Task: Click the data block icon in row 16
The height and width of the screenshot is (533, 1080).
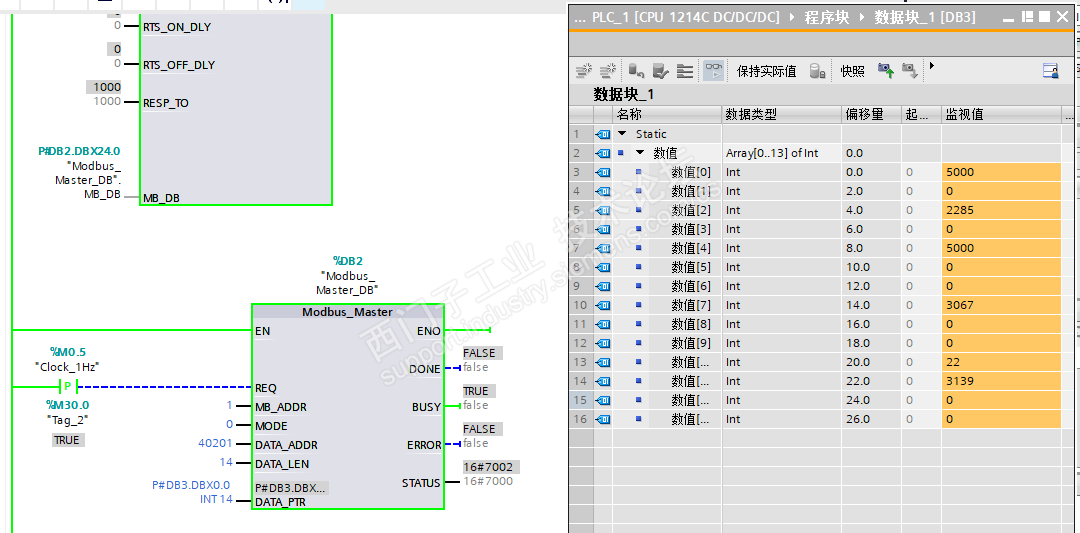Action: tap(603, 419)
